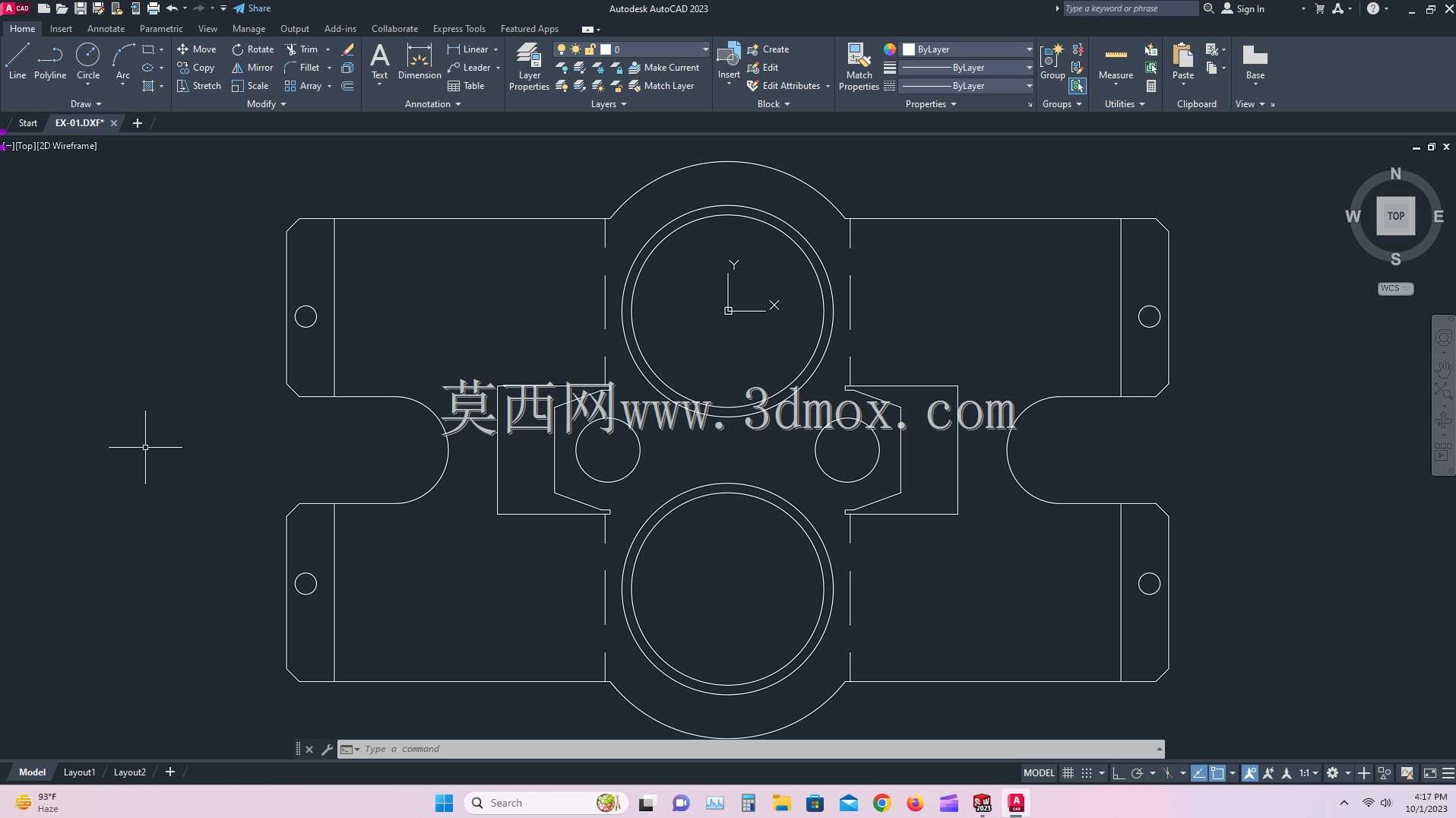Expand the Modify panel

[x=266, y=104]
